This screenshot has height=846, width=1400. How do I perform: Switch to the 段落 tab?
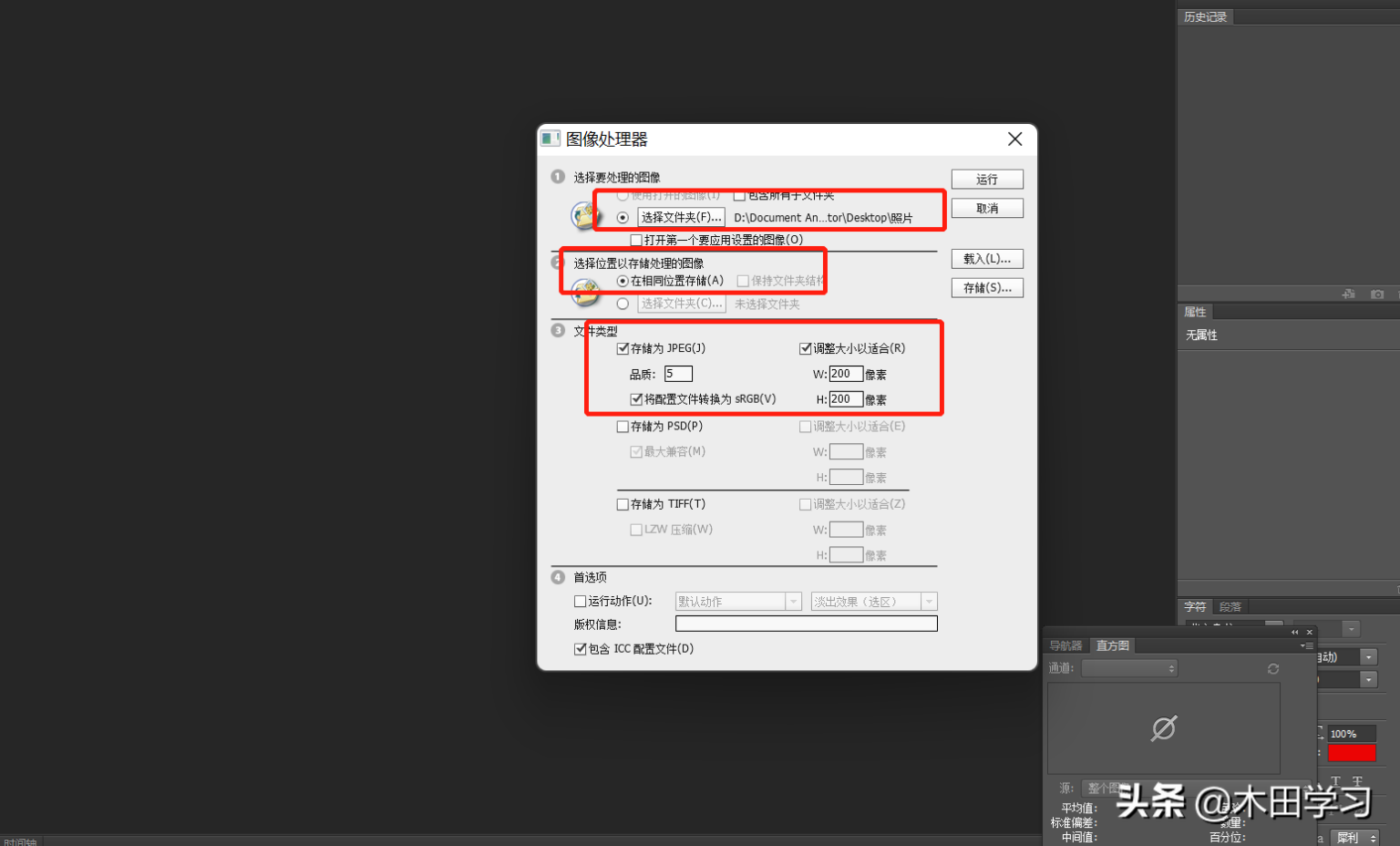click(1230, 606)
